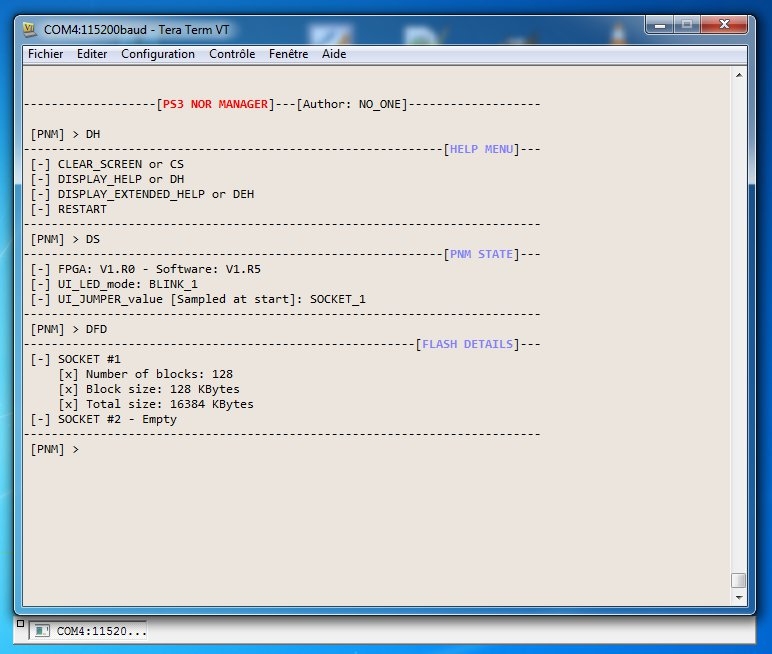Click the HELP MENU heading
The image size is (772, 654).
coord(482,149)
